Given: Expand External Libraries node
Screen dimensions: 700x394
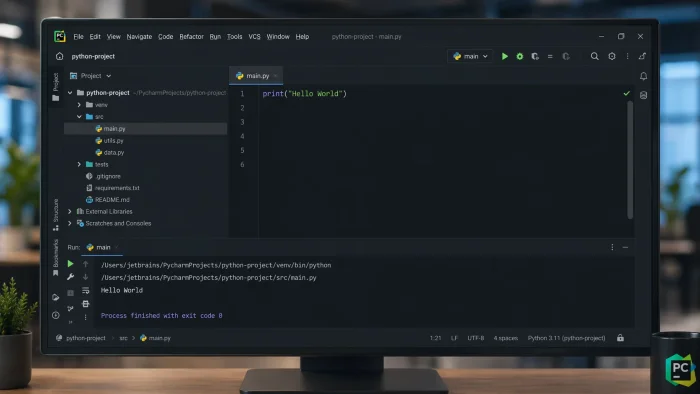Looking at the screenshot, I should pos(70,212).
